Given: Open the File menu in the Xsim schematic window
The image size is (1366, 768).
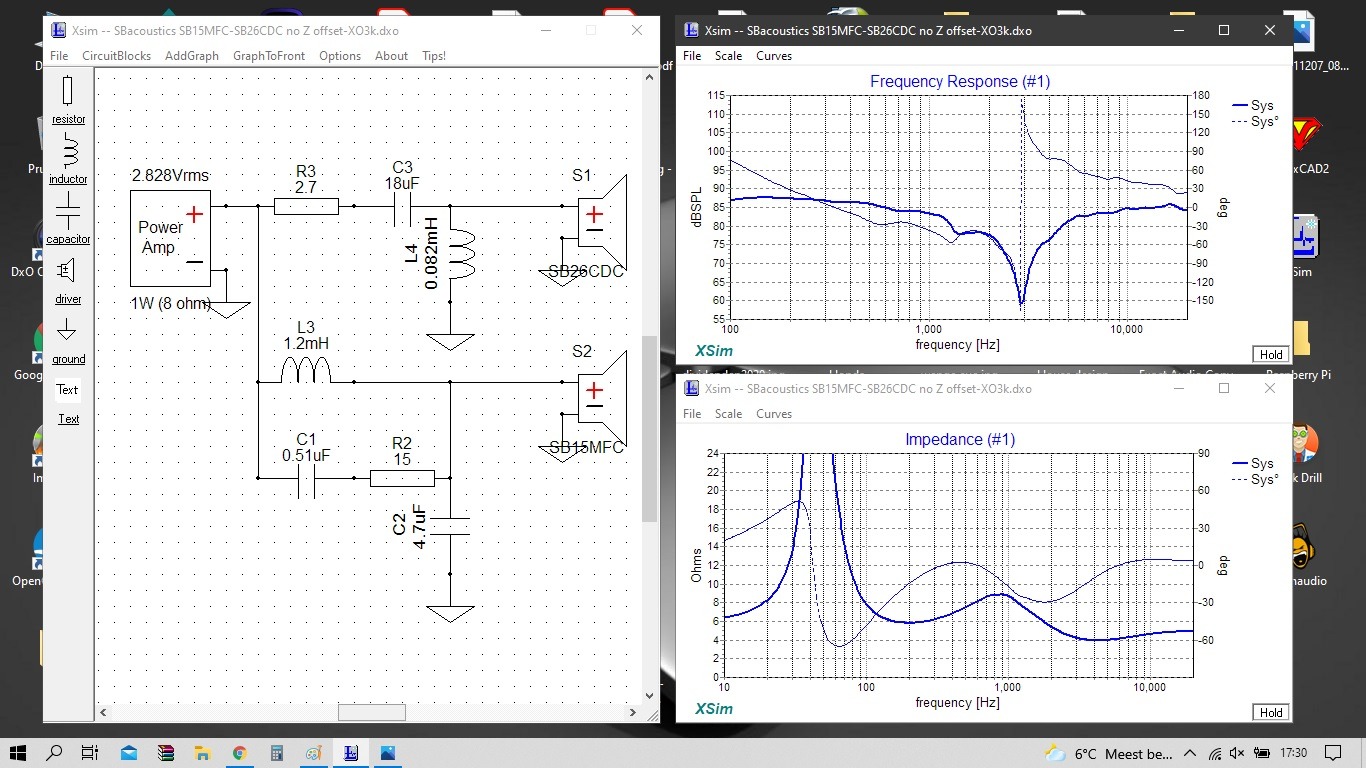Looking at the screenshot, I should coord(59,56).
